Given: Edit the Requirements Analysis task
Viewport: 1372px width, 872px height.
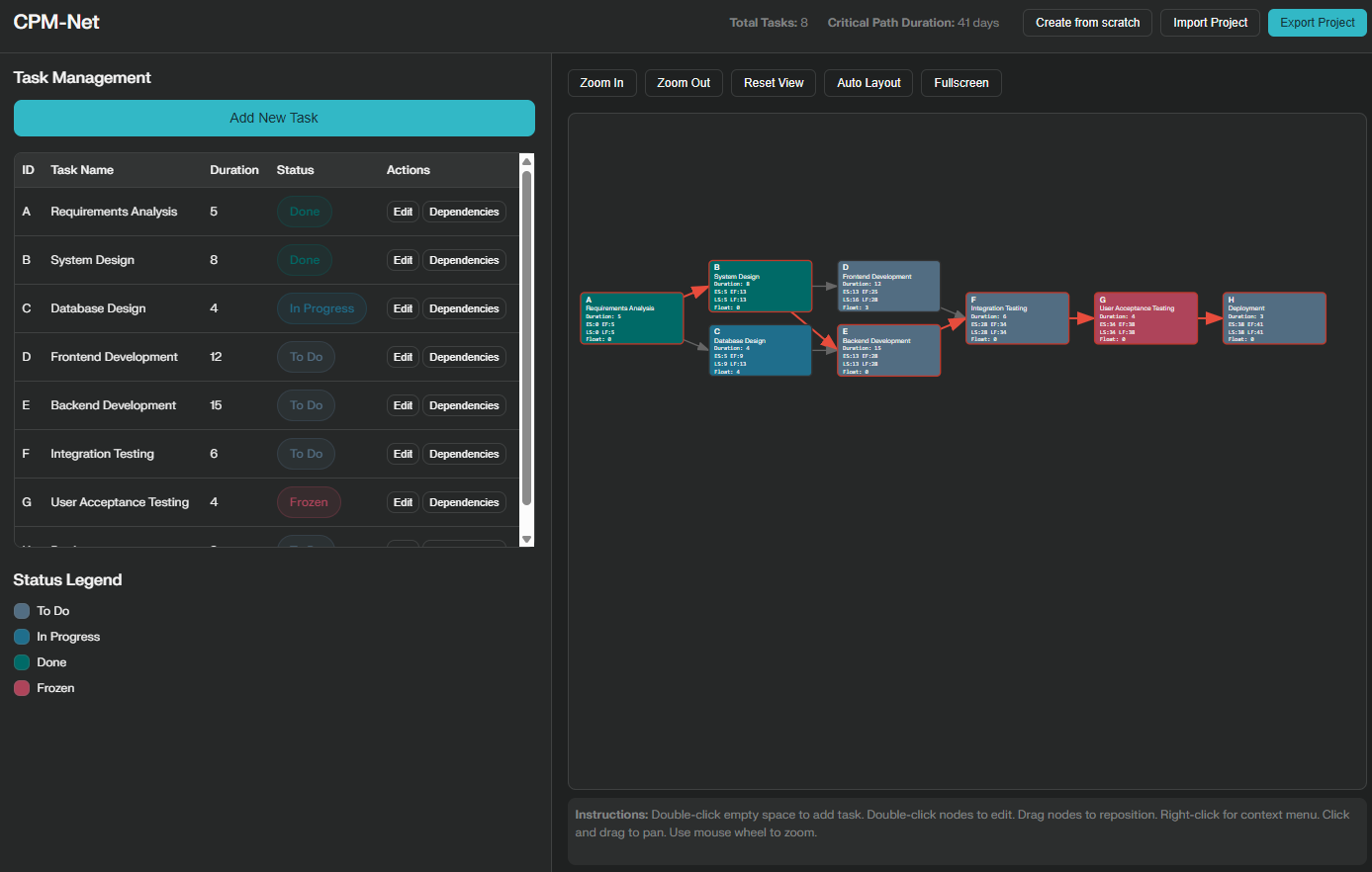Looking at the screenshot, I should pyautogui.click(x=403, y=211).
